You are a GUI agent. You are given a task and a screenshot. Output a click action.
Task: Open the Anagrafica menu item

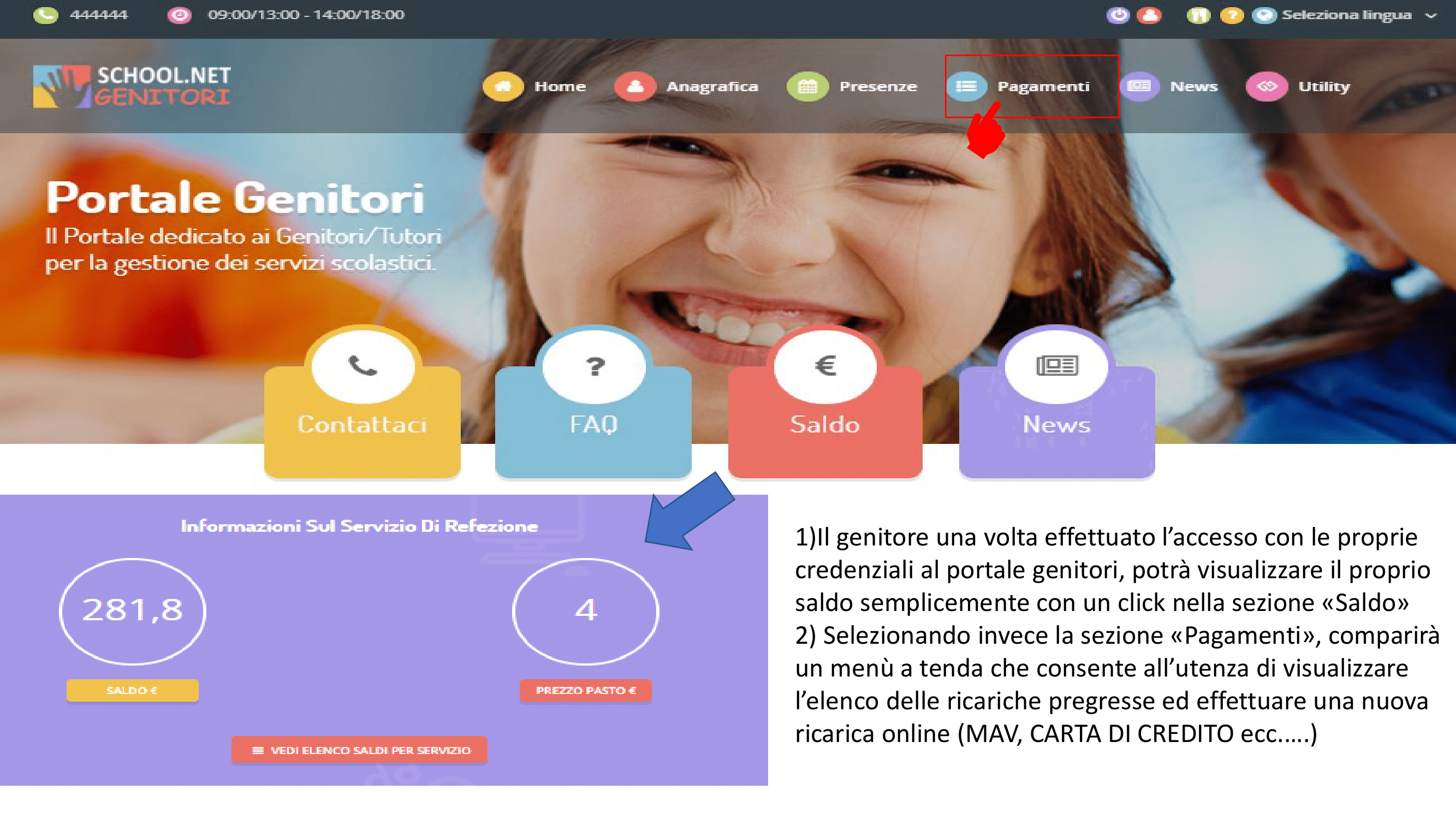click(712, 86)
